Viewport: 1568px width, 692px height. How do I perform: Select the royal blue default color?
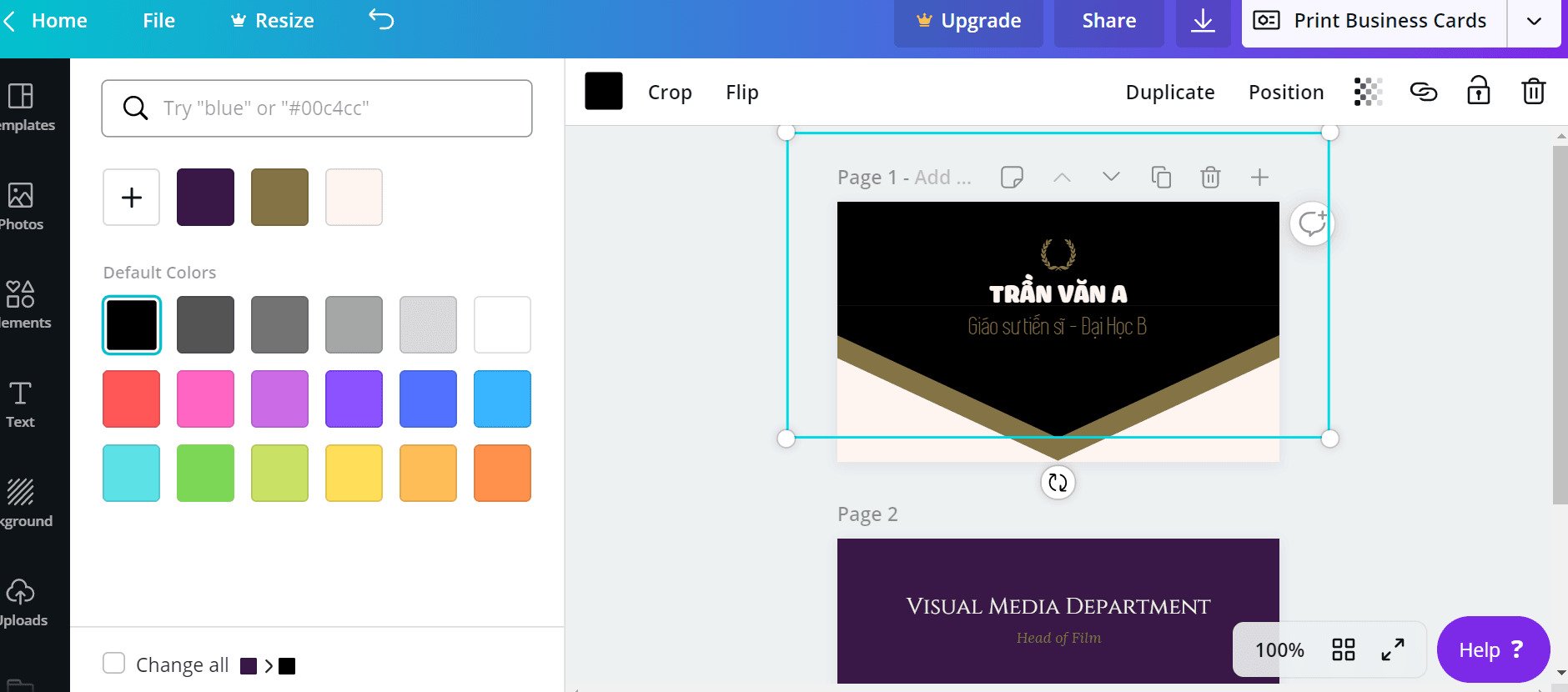click(x=428, y=399)
